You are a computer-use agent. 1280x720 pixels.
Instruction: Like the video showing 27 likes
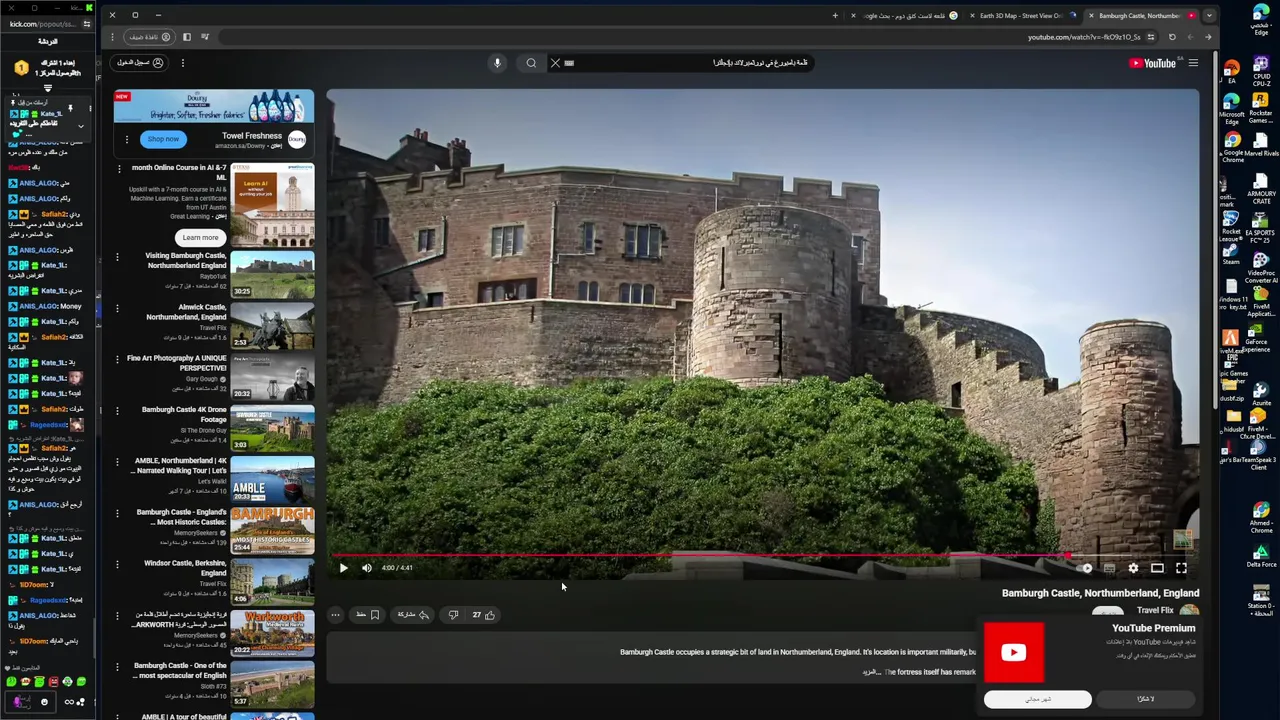484,615
